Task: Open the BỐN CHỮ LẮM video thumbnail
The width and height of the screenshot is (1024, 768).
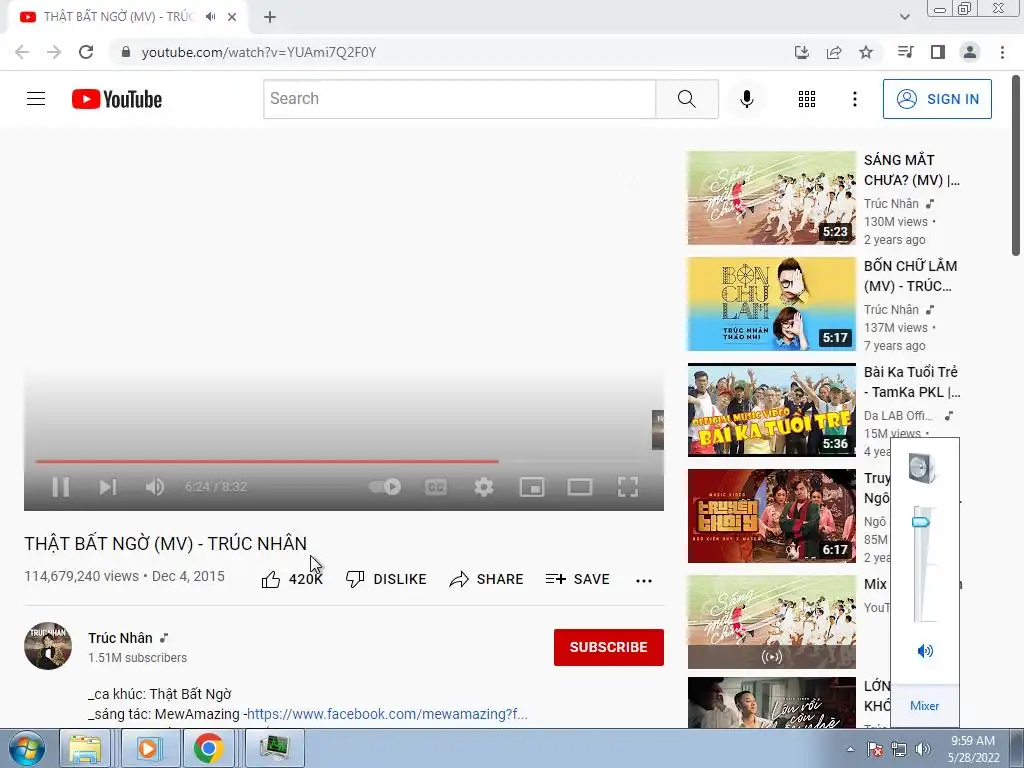Action: 771,304
